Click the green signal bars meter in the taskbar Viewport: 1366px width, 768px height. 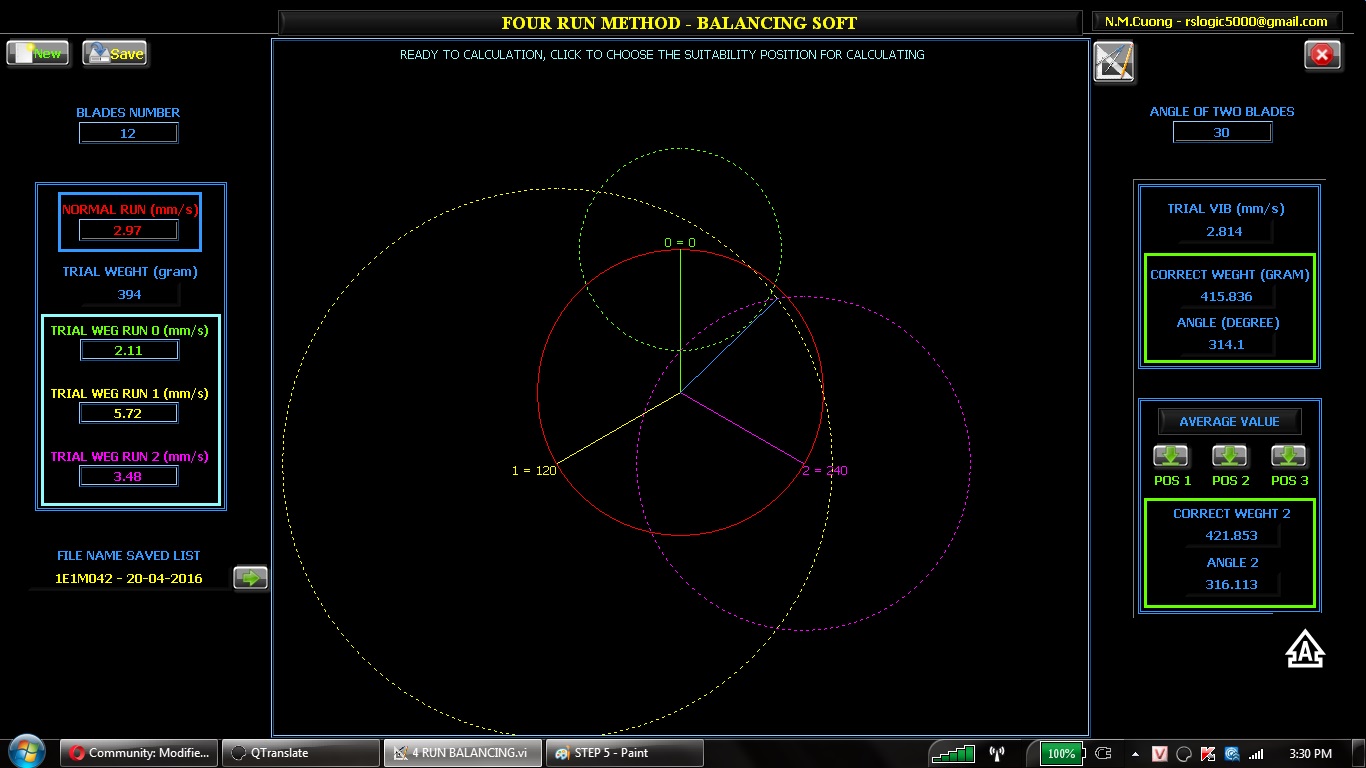953,753
